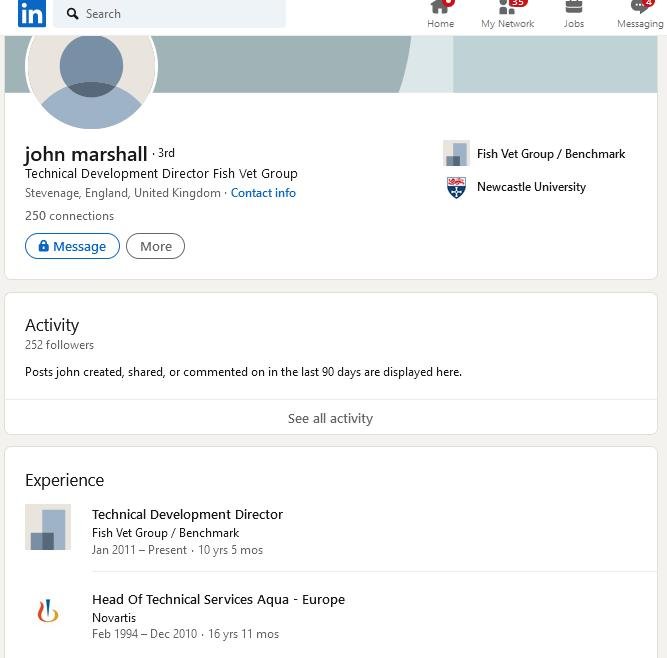Click the search magnifier icon
This screenshot has height=658, width=667.
(x=72, y=14)
